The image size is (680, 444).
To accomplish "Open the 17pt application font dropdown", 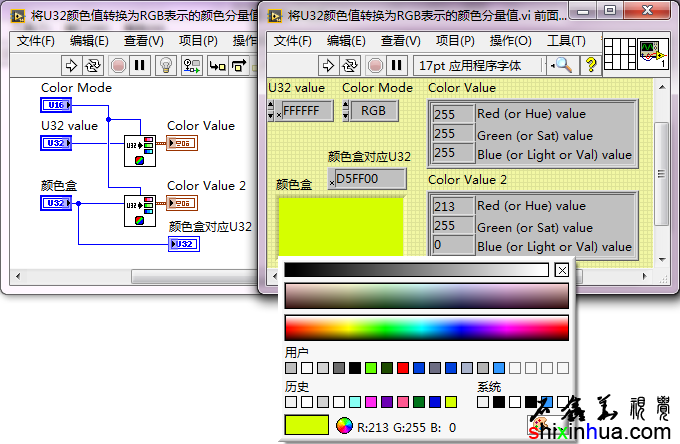I will point(480,65).
